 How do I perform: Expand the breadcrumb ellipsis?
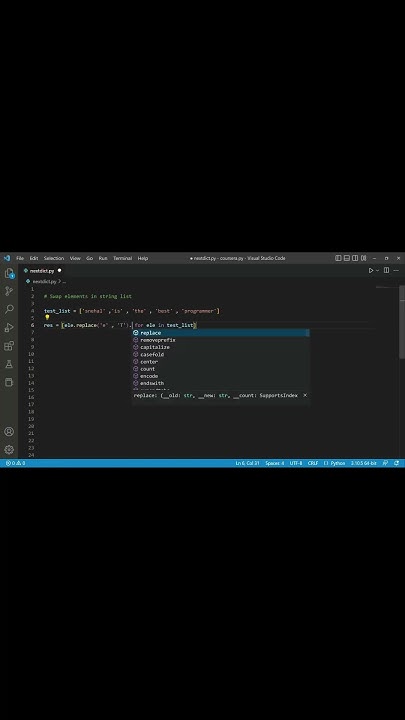(64, 281)
